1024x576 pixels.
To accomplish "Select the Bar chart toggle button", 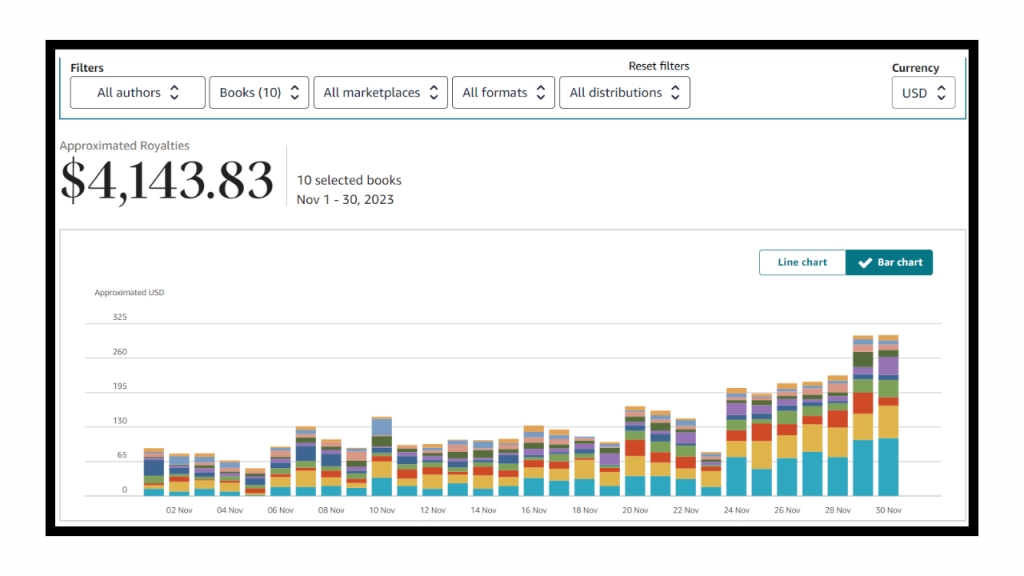I will point(889,263).
